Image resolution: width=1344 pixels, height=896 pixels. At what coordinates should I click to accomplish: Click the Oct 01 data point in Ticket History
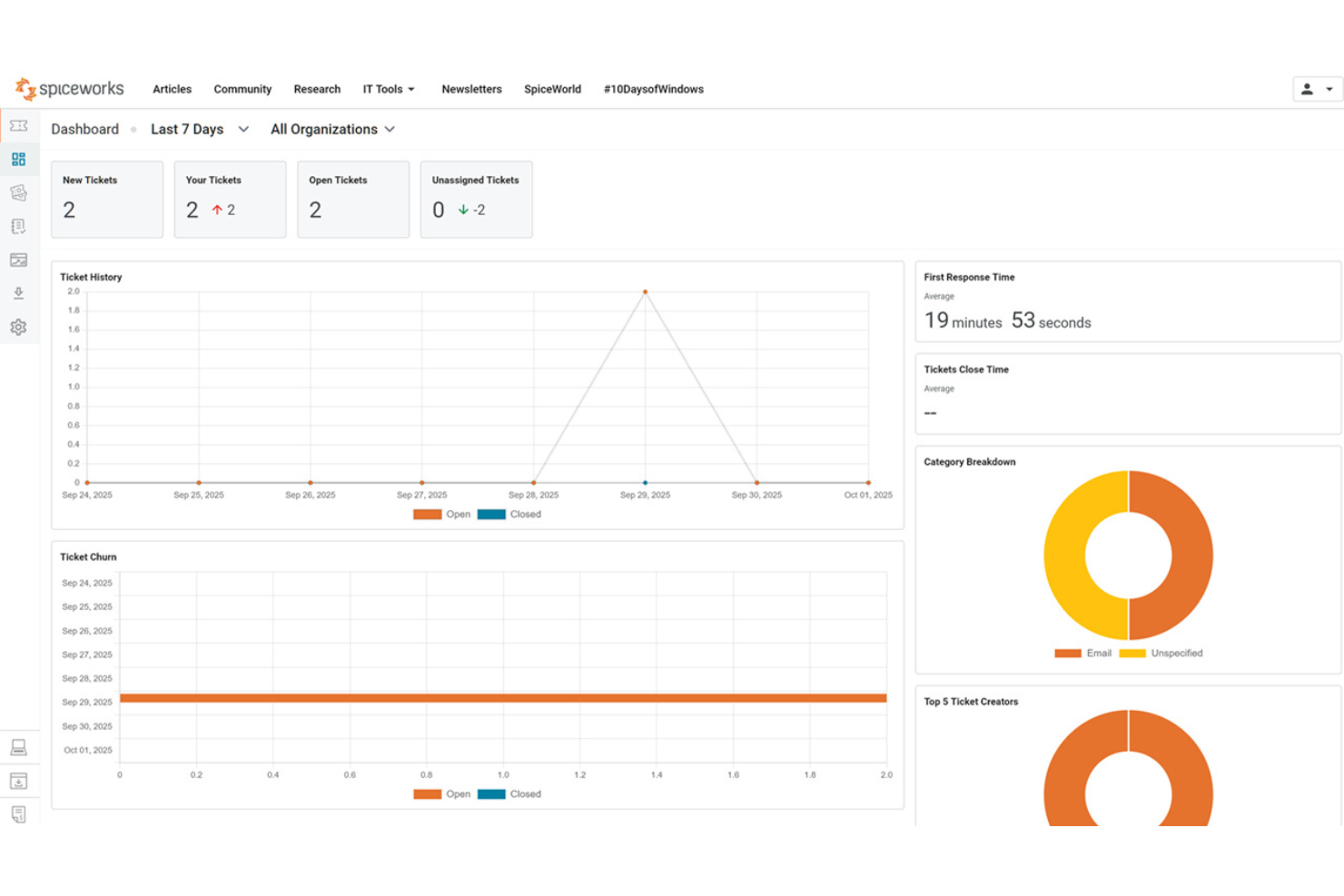click(868, 483)
